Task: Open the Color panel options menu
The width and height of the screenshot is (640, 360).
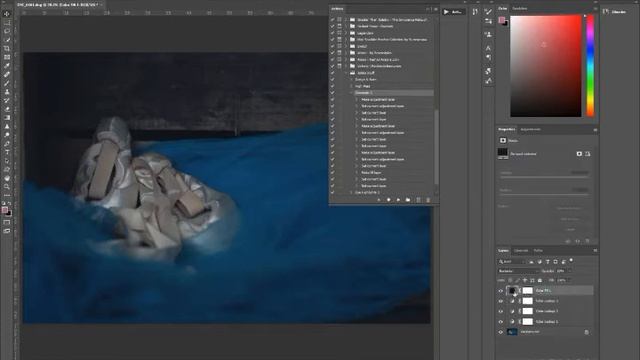Action: 595,9
